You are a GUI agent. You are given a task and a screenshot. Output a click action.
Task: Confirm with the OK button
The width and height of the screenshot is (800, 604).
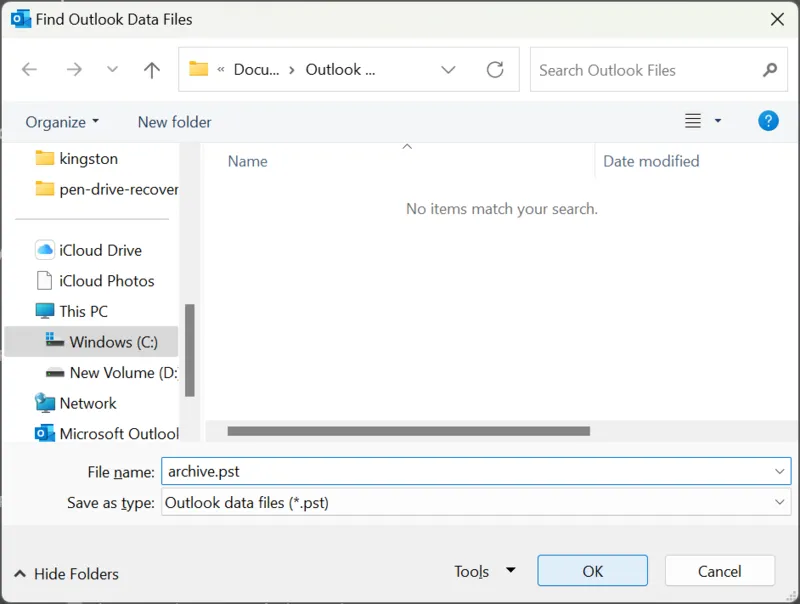[592, 570]
